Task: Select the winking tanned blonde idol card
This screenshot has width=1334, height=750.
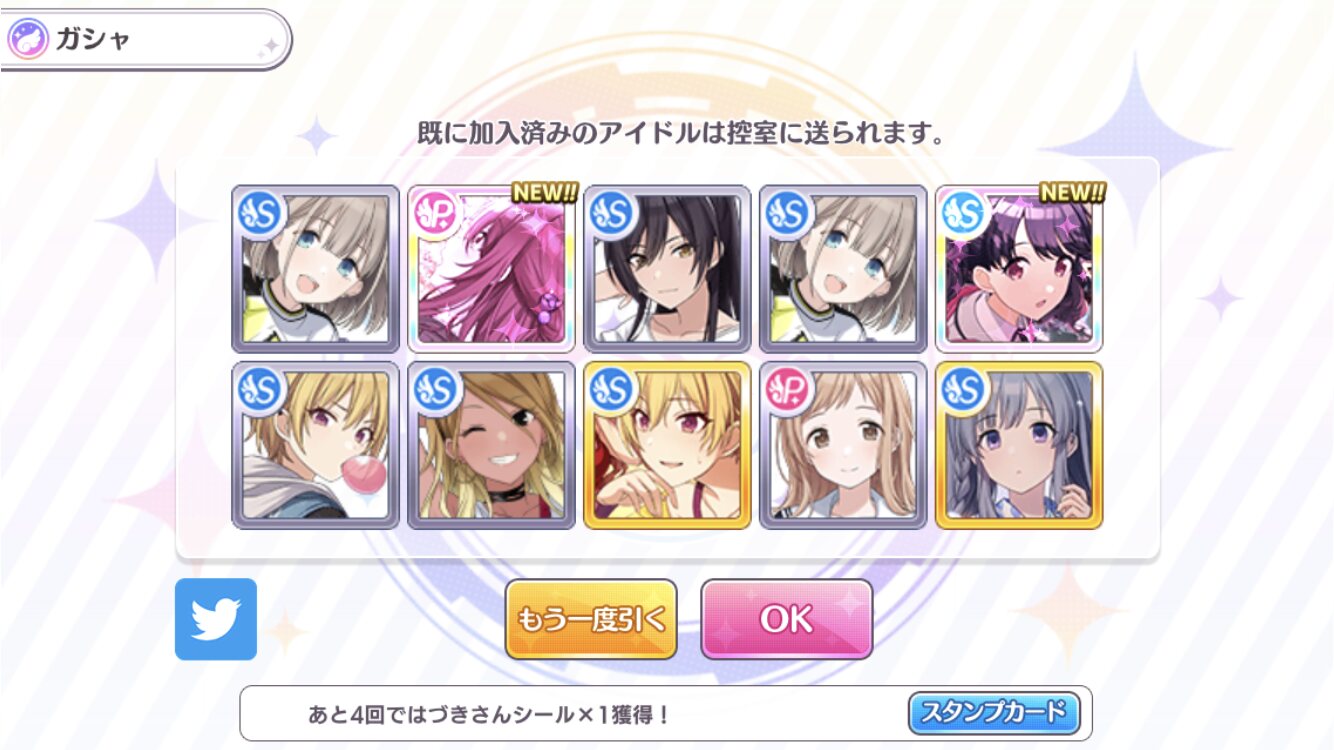Action: tap(492, 445)
